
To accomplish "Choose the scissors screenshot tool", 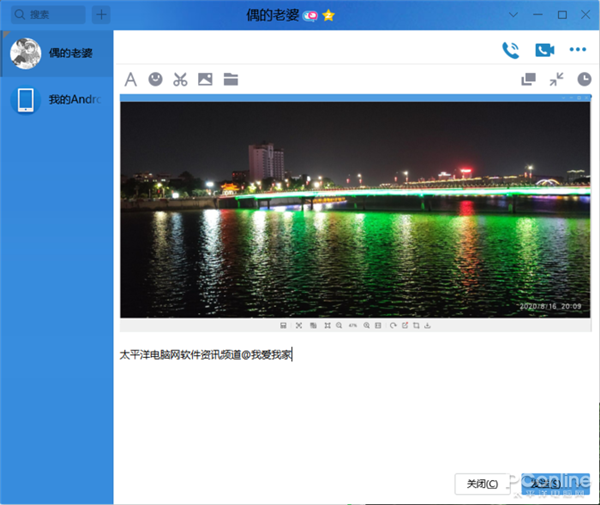I will pyautogui.click(x=180, y=79).
